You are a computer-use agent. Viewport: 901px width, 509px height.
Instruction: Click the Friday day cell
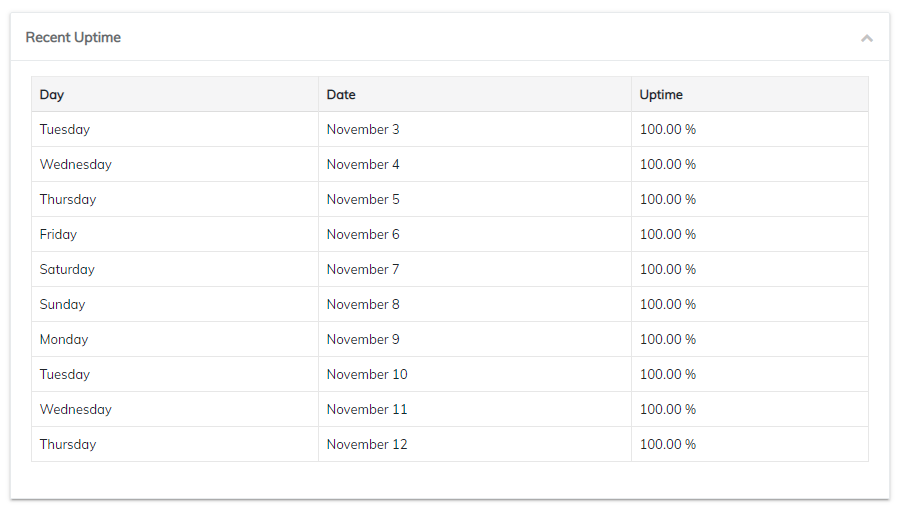tap(58, 235)
